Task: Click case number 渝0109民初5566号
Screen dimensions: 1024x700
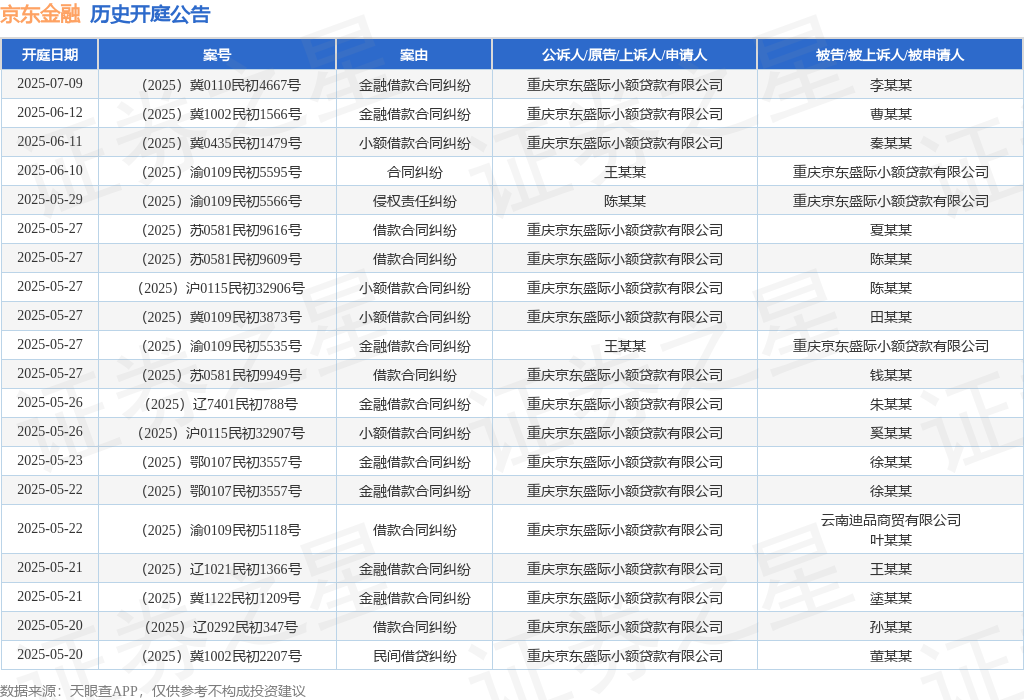Action: coord(221,201)
